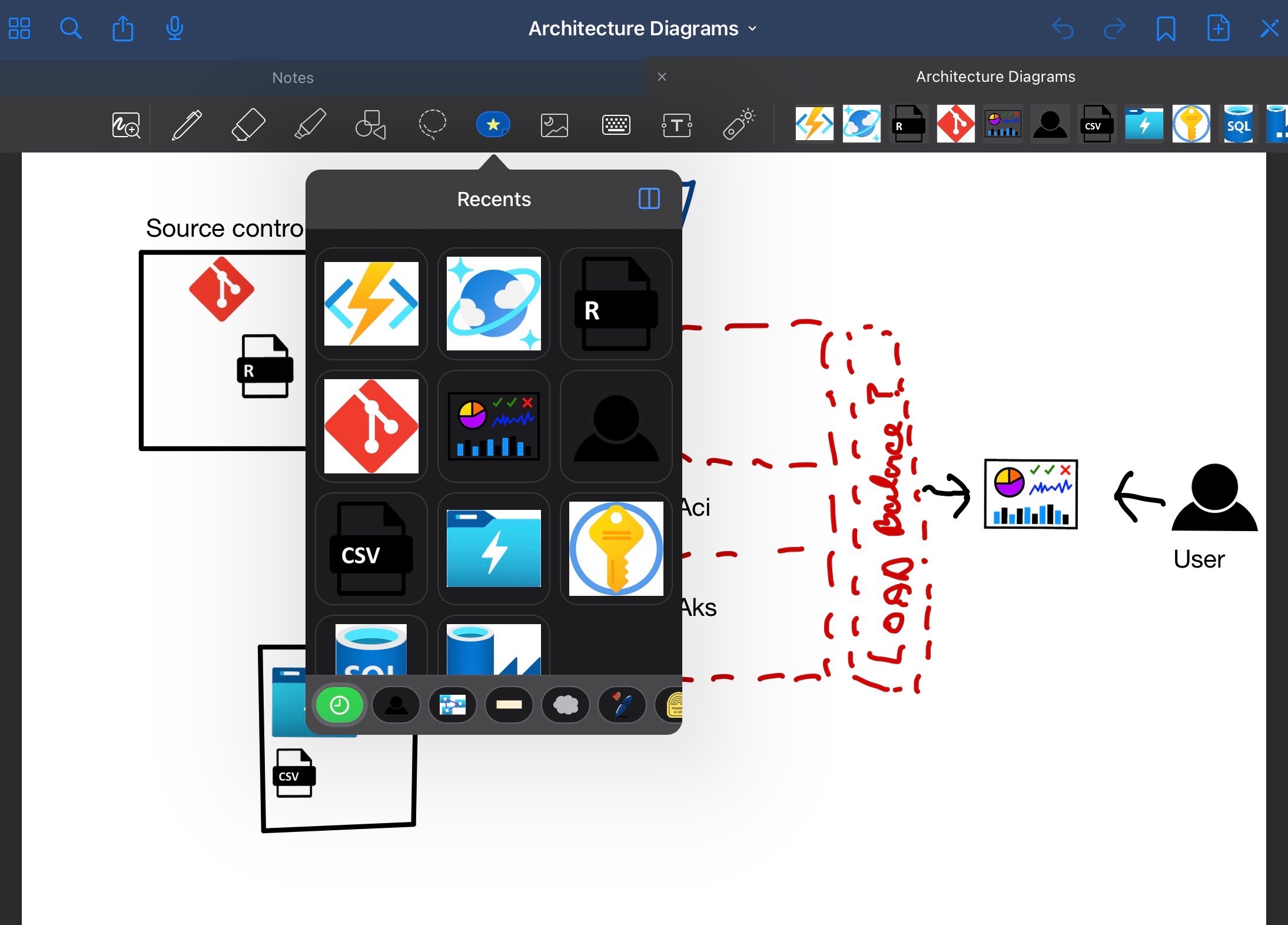The image size is (1288, 925).
Task: Select the Highlighter tool
Action: coord(310,125)
